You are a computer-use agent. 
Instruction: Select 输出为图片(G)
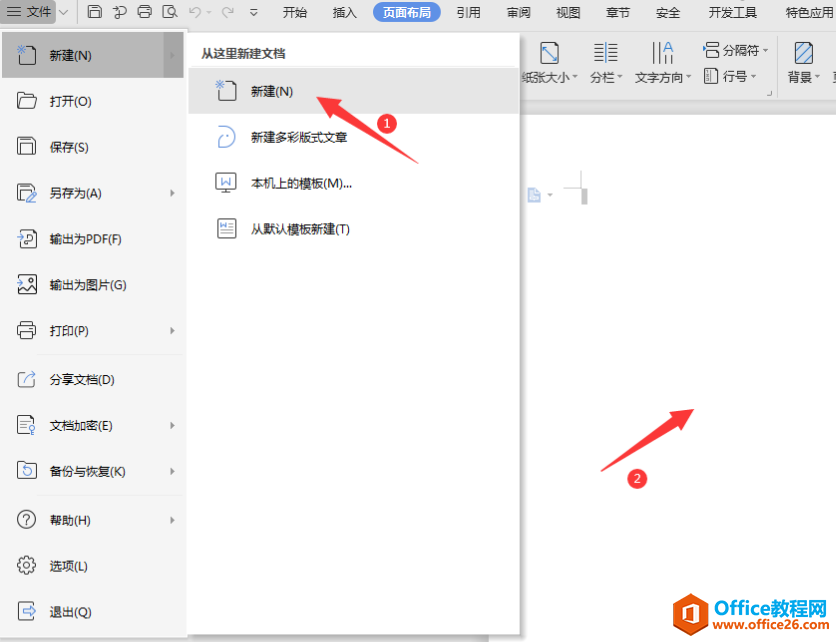pyautogui.click(x=93, y=285)
